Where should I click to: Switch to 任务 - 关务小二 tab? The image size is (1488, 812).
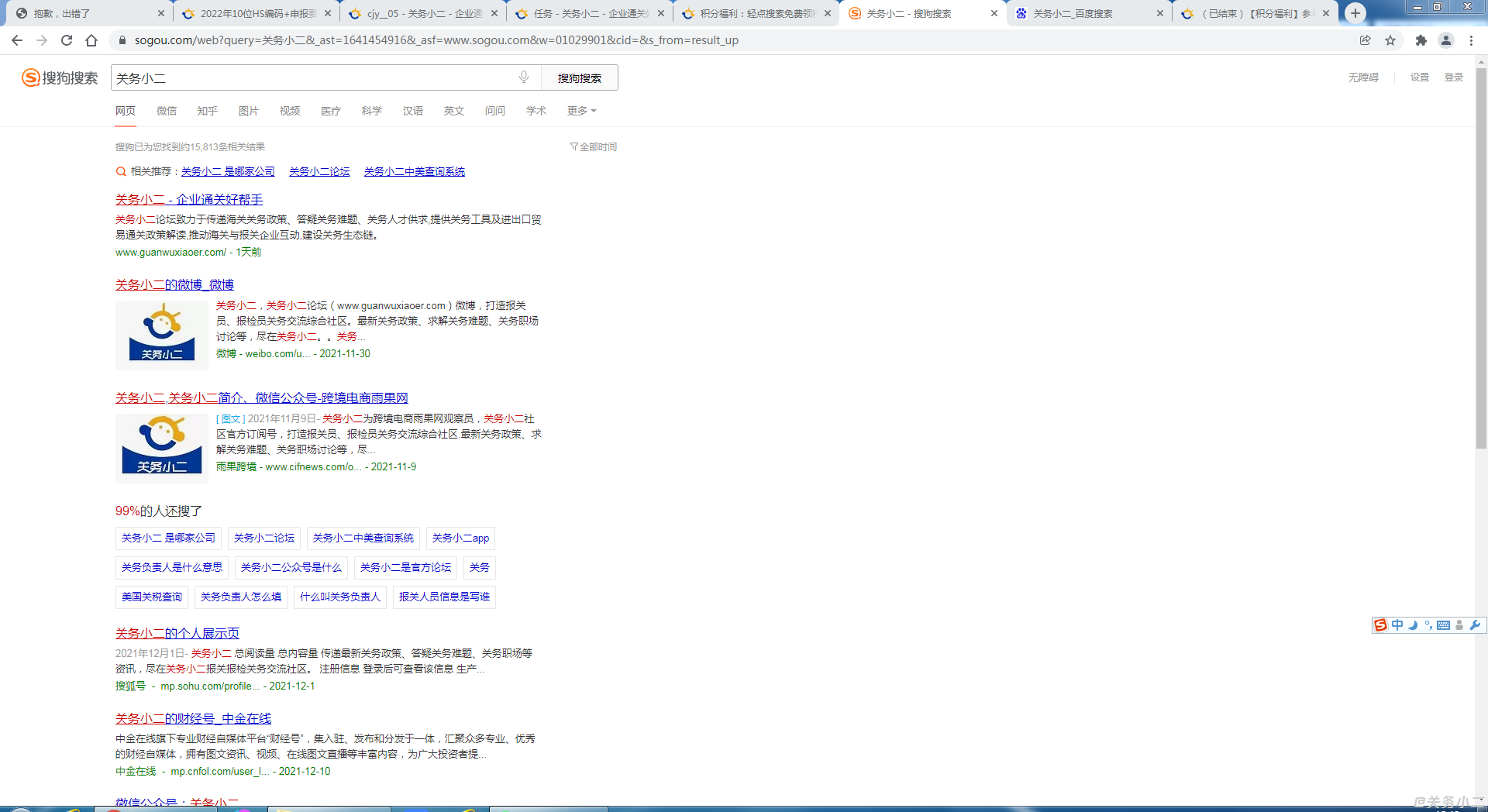click(590, 13)
